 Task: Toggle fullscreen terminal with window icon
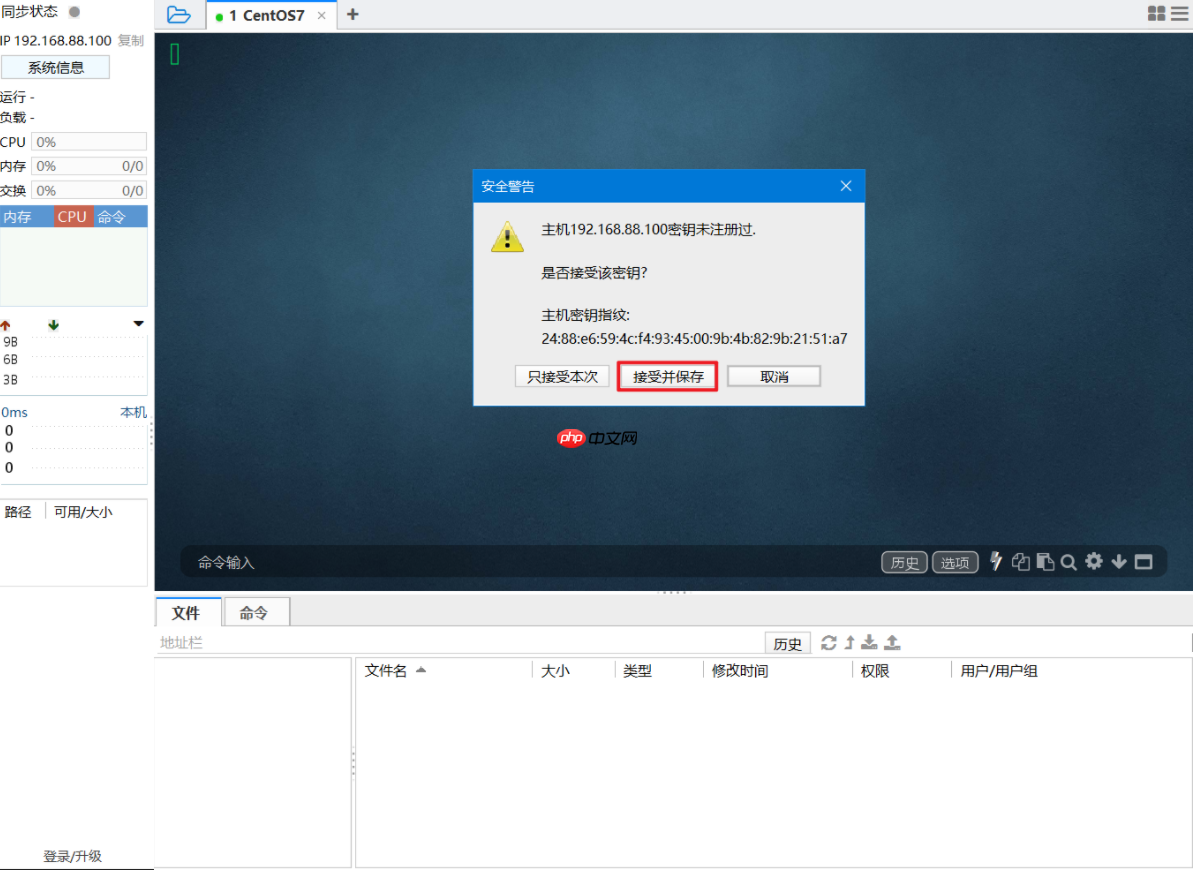click(1143, 561)
